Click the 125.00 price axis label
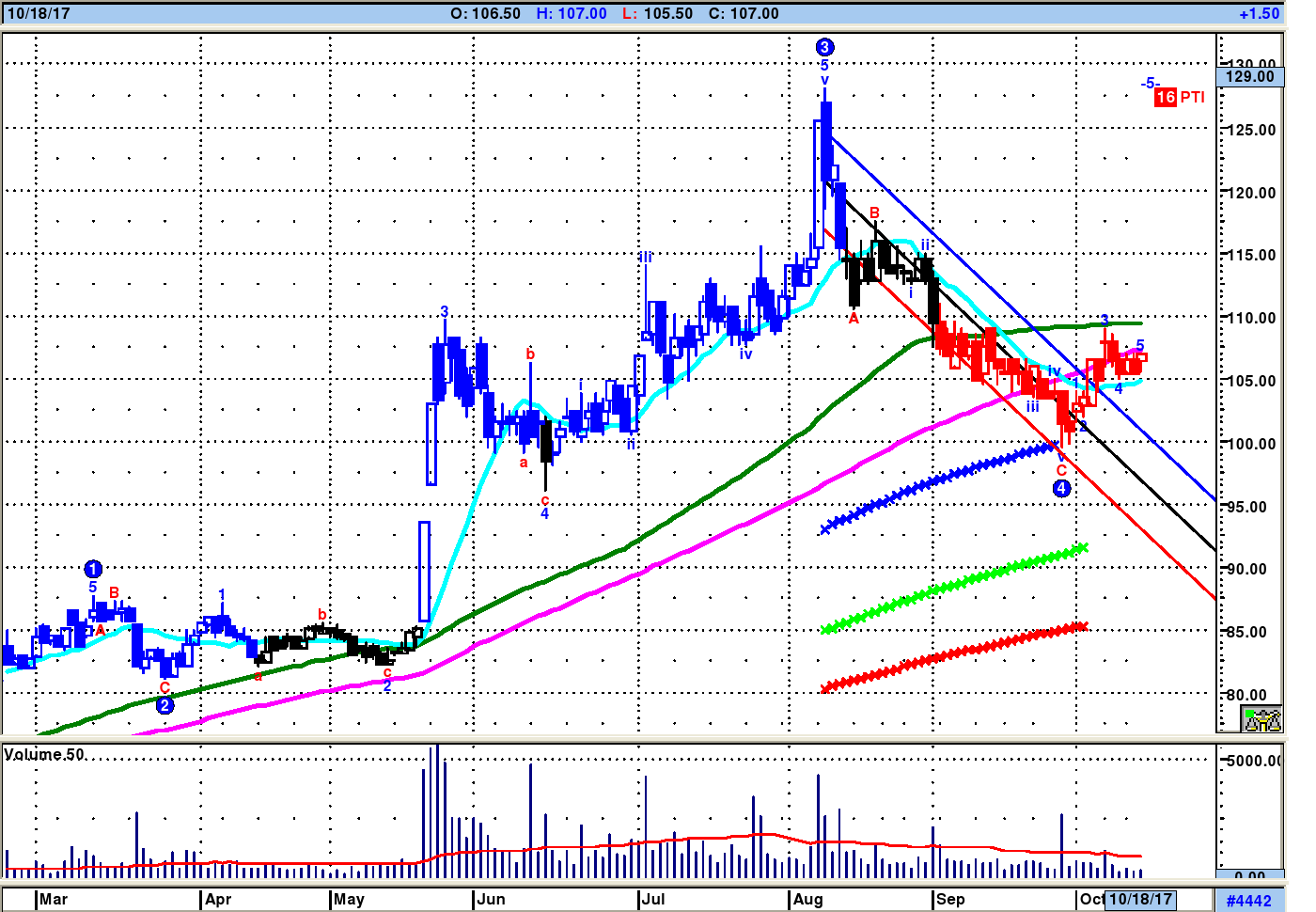 point(1252,130)
